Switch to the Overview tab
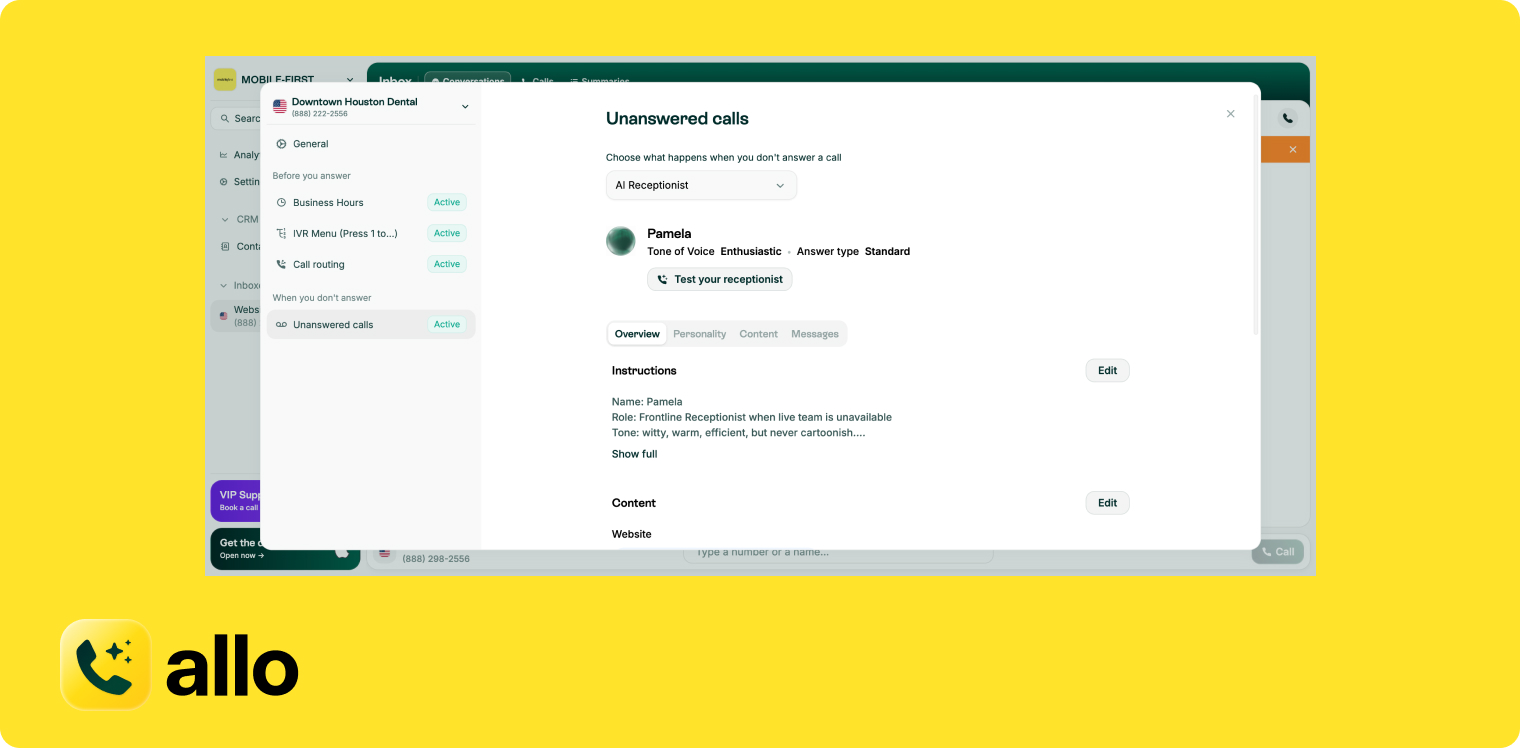This screenshot has width=1520, height=748. pos(637,334)
